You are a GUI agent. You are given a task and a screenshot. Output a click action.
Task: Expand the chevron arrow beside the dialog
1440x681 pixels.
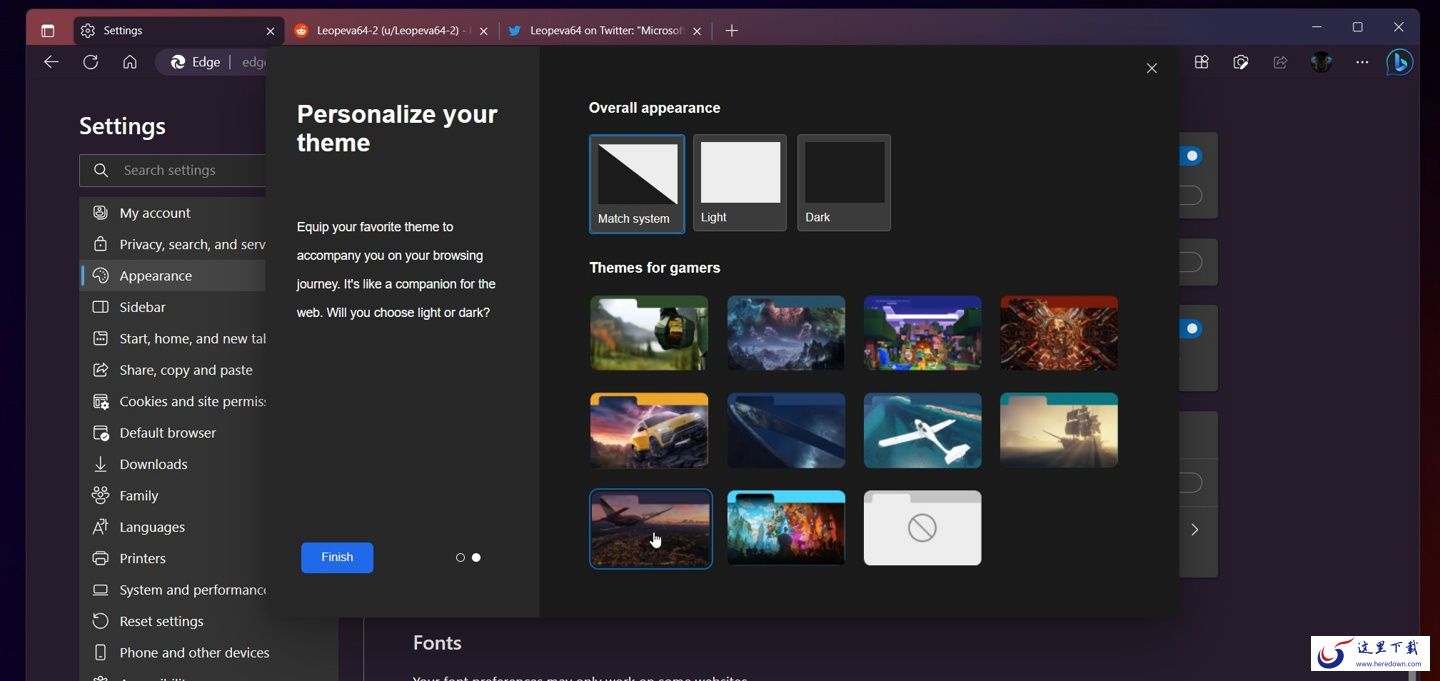[1195, 530]
